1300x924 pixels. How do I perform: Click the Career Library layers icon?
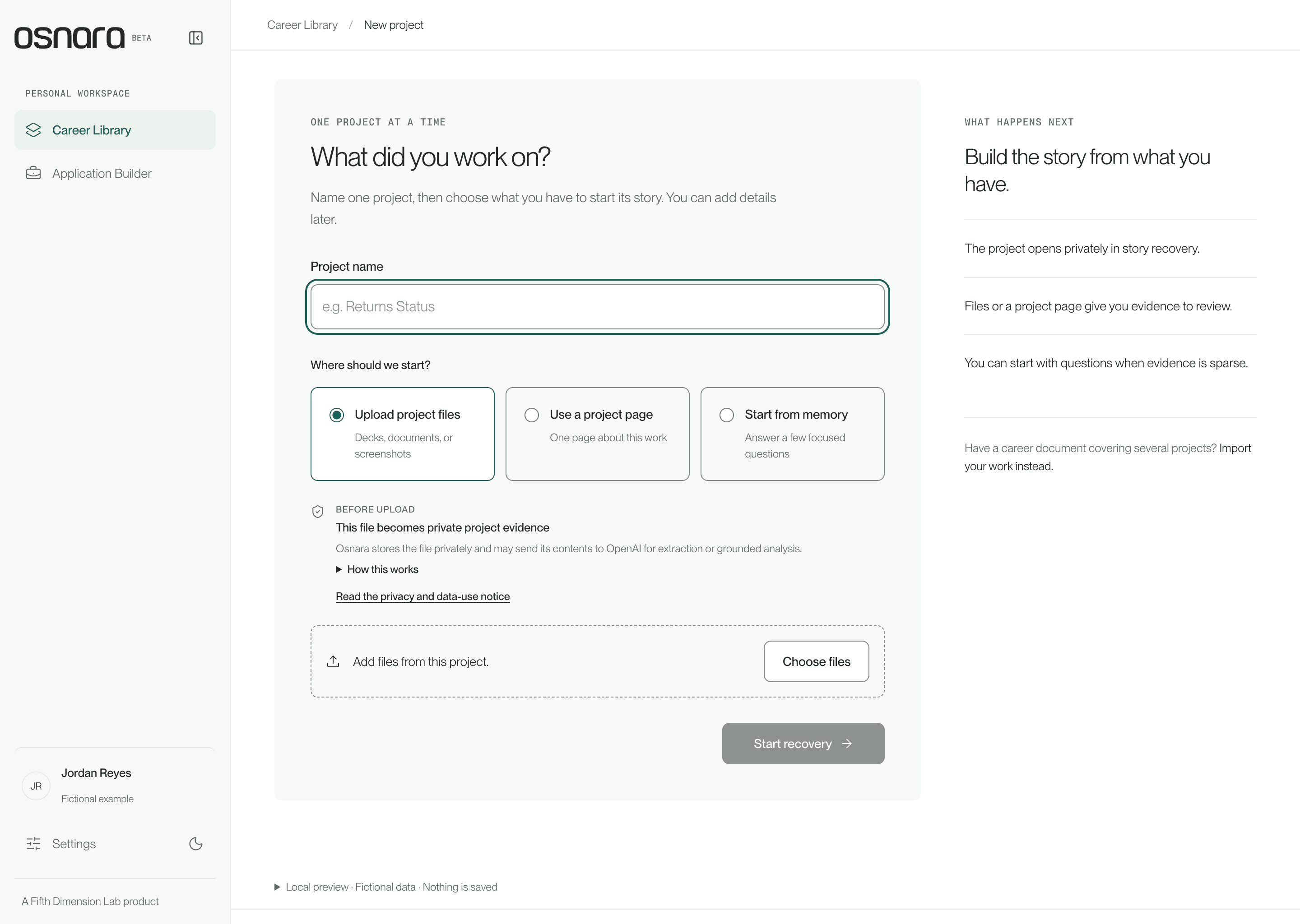pyautogui.click(x=33, y=130)
